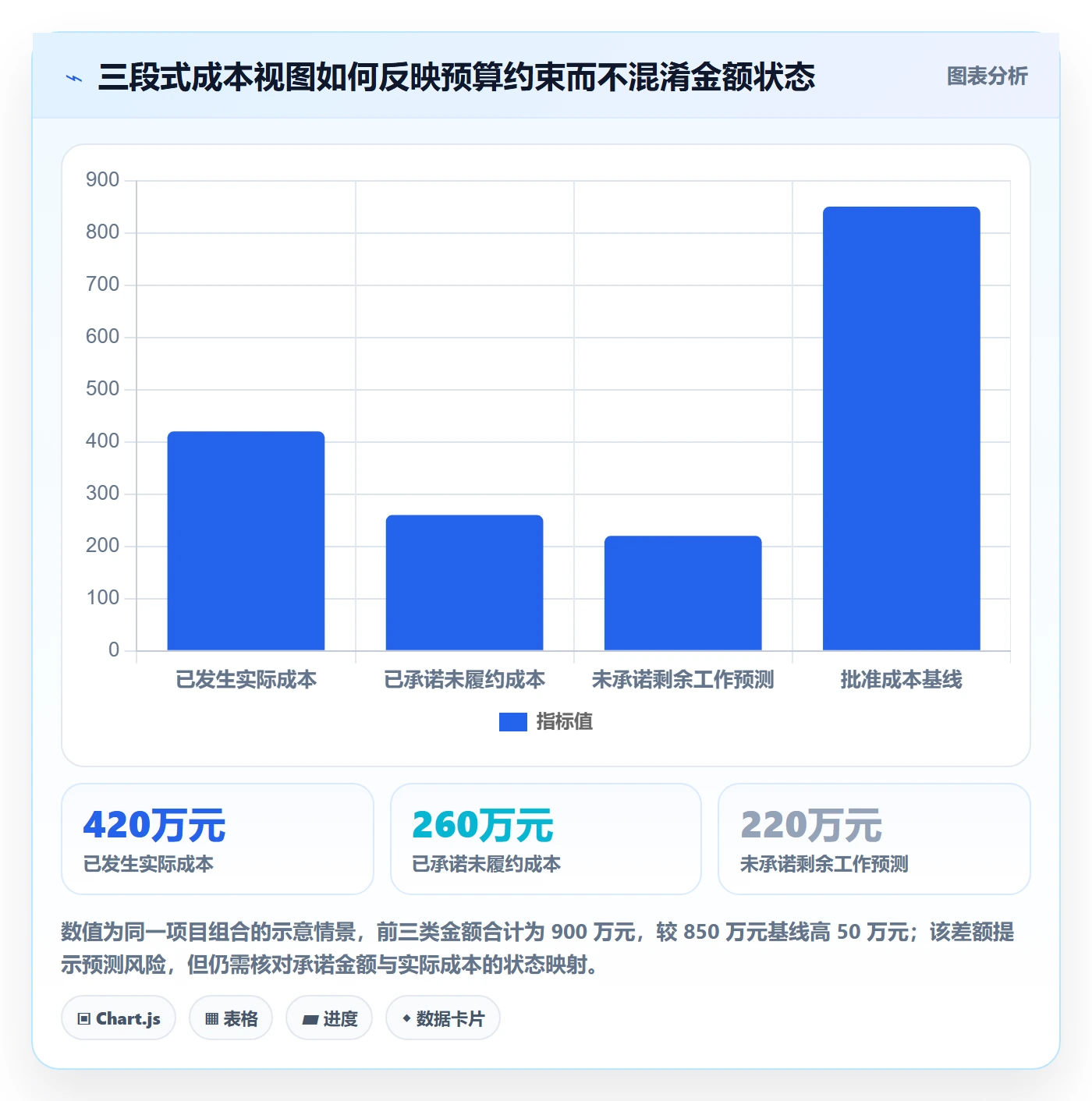Click the 未承诺剩余工作预测 caption under 220万元

click(824, 864)
